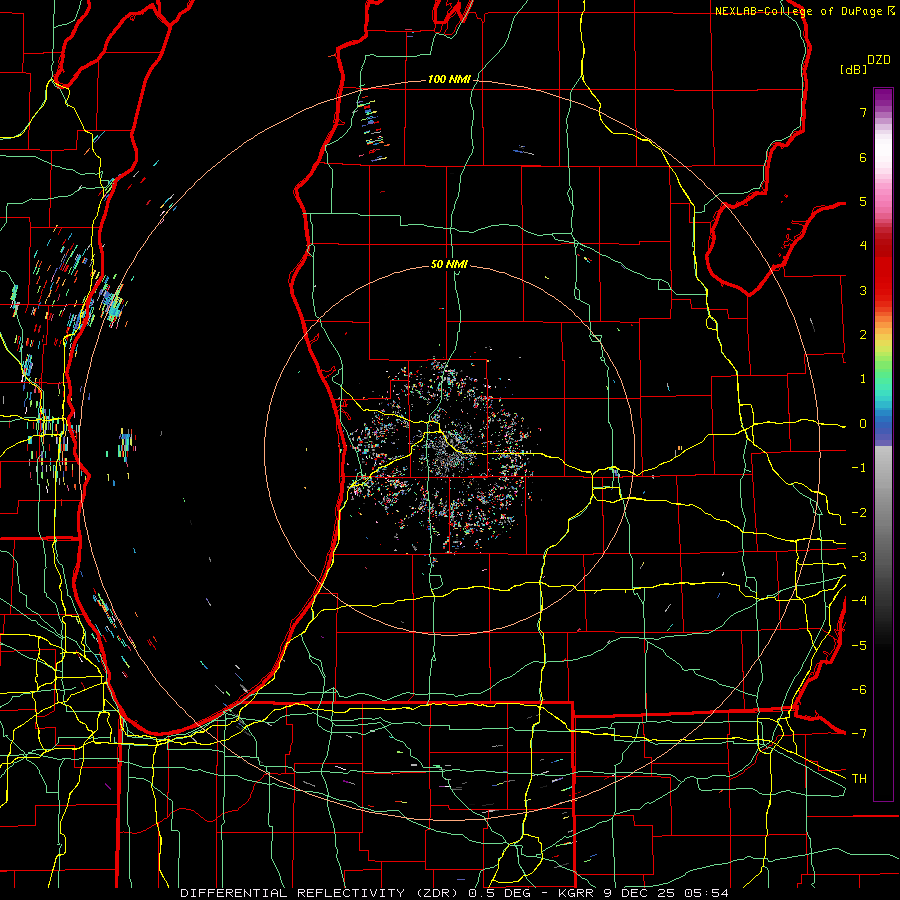This screenshot has height=900, width=900.
Task: Click the -1 tick on color scale
Action: pyautogui.click(x=859, y=468)
